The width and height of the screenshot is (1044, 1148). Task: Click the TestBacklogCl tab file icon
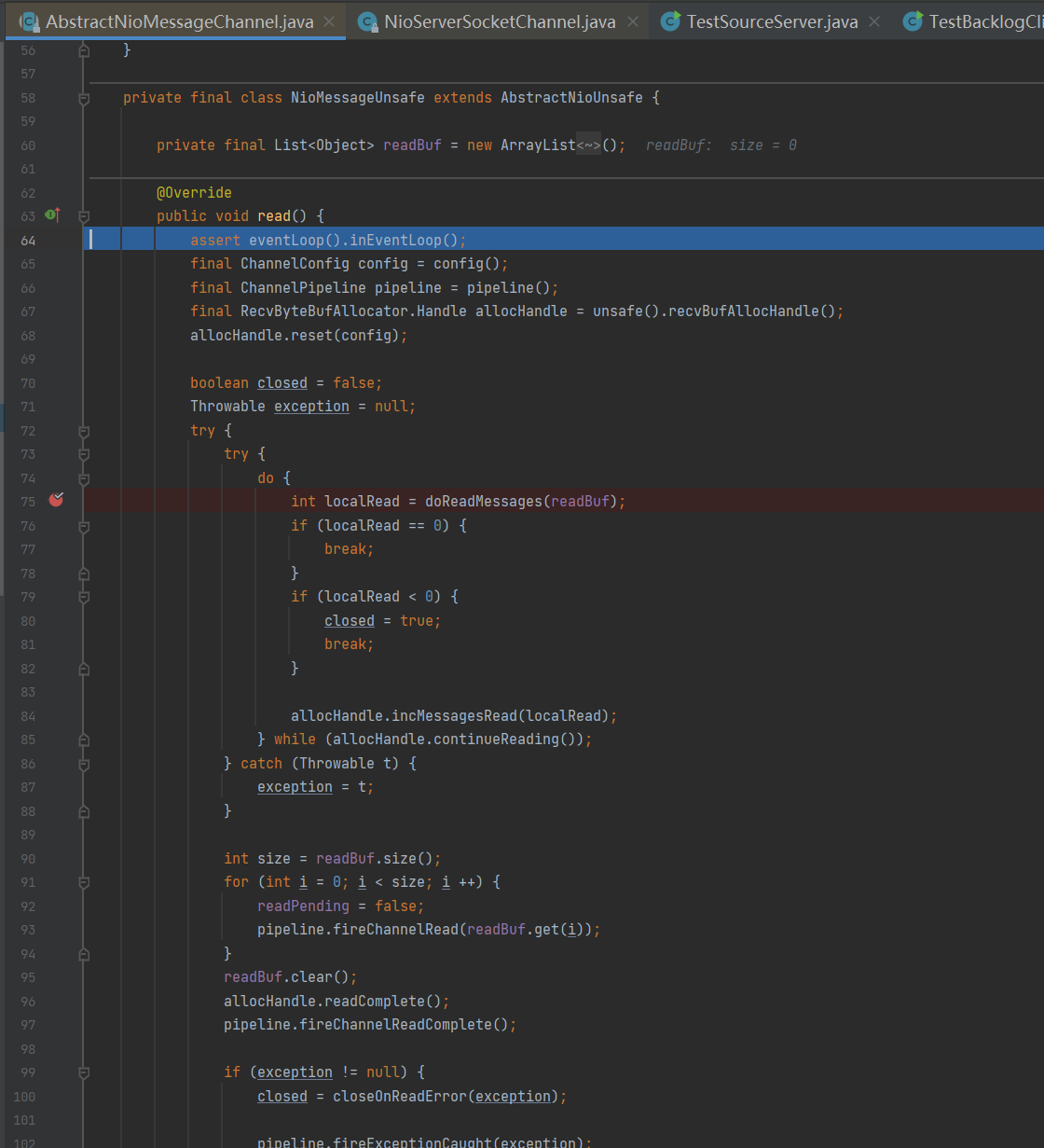tap(913, 21)
